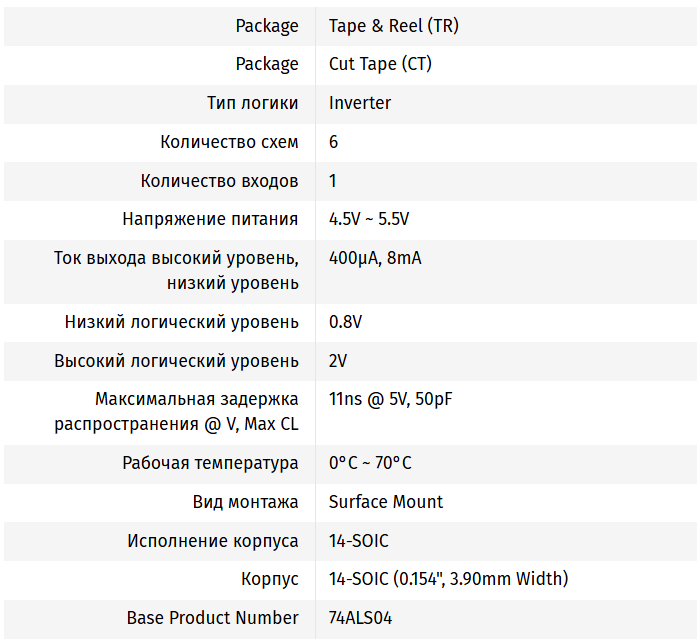Select the "Inverter" logic type value

point(360,103)
